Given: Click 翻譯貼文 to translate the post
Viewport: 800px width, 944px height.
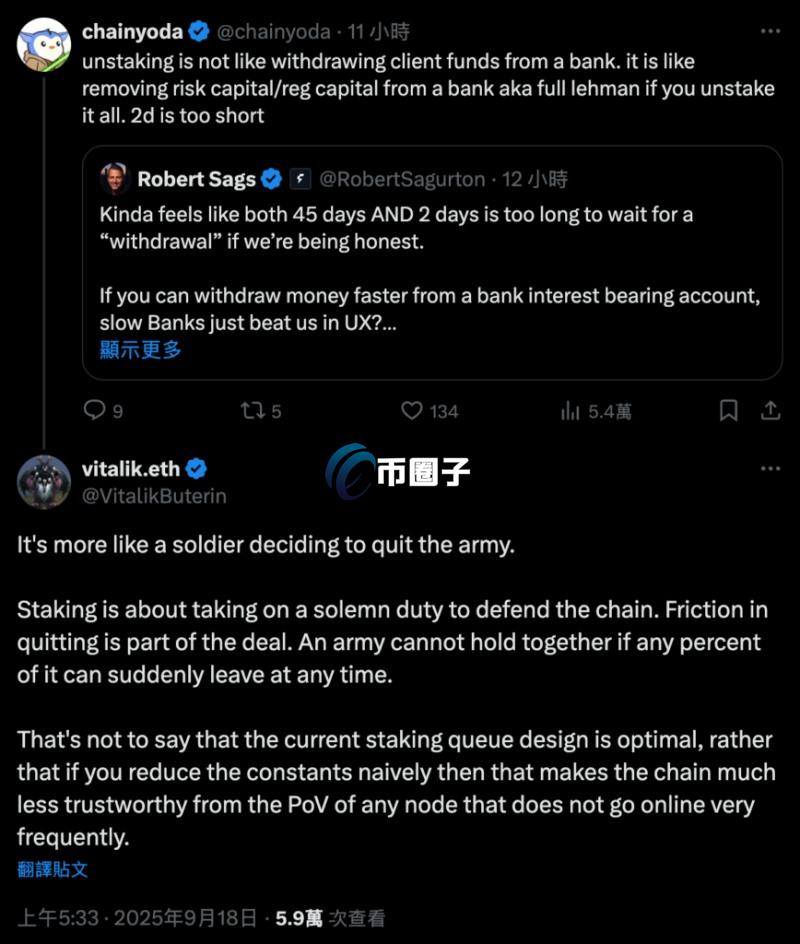Looking at the screenshot, I should [53, 869].
